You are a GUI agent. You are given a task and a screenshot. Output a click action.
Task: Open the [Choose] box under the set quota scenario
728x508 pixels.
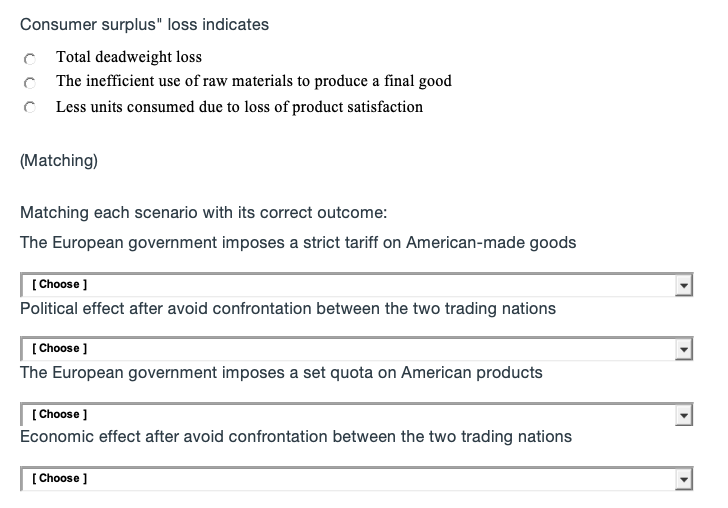[350, 414]
